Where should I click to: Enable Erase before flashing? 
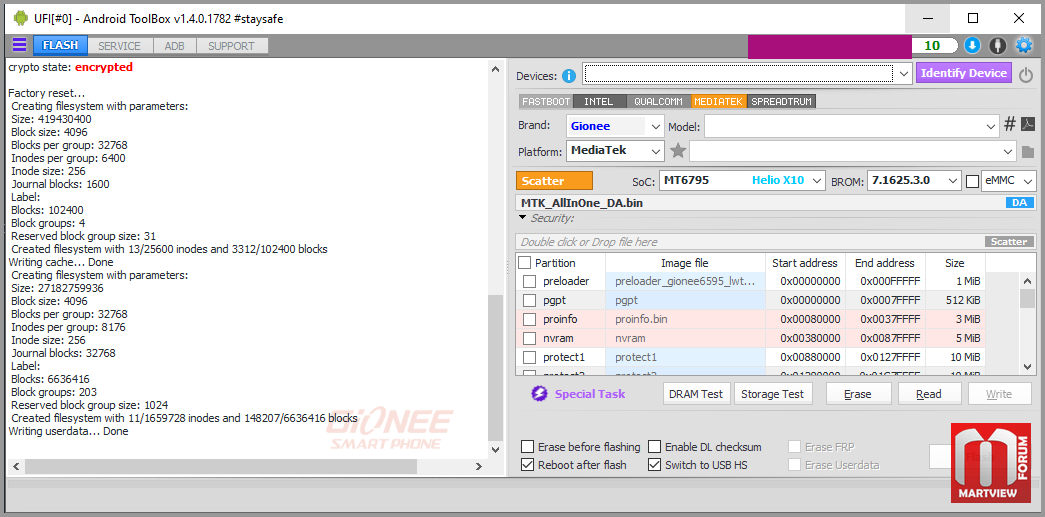(x=528, y=447)
